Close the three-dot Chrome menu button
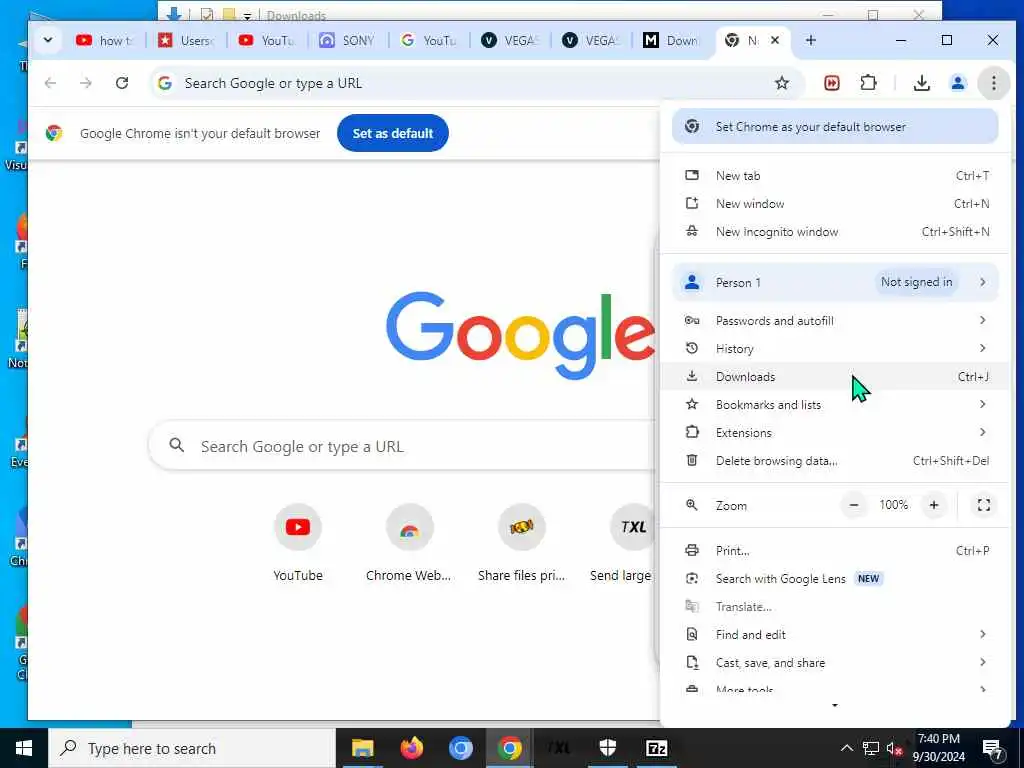The height and width of the screenshot is (768, 1024). click(993, 83)
